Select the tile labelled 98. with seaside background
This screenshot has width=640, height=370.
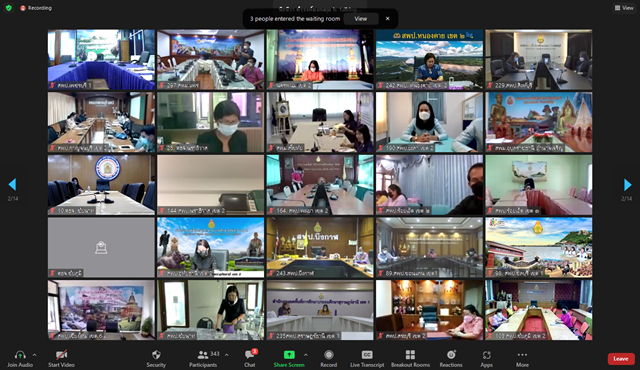click(539, 247)
